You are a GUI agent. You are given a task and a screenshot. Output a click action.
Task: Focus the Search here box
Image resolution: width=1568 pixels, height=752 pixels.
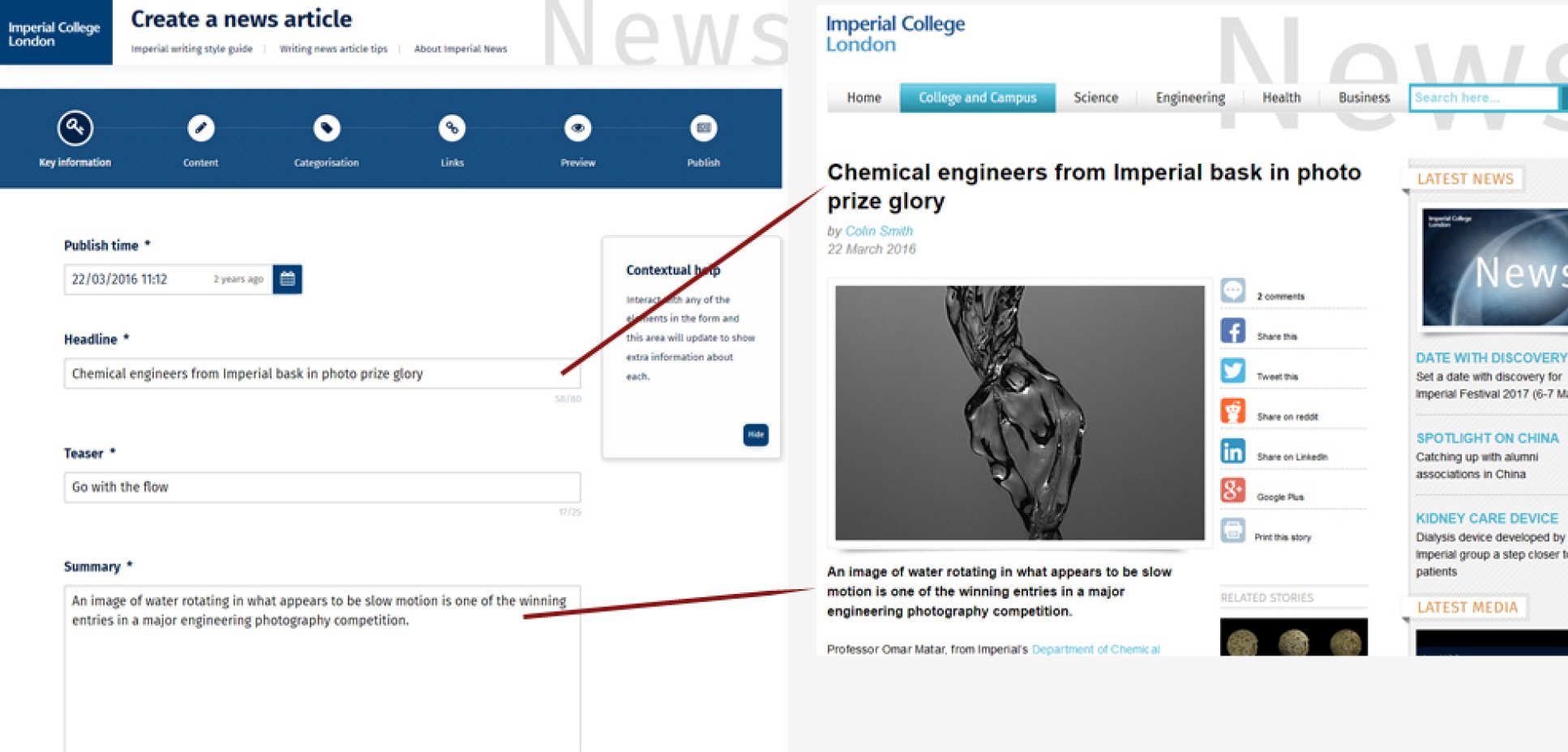tap(1483, 97)
